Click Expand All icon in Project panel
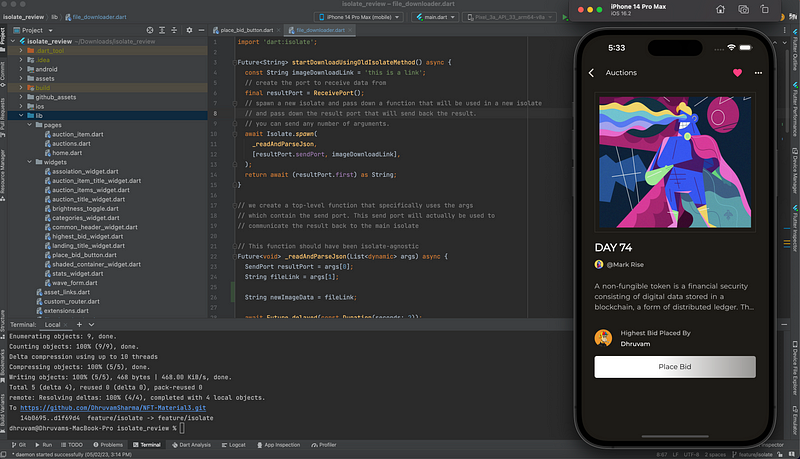 pyautogui.click(x=162, y=30)
